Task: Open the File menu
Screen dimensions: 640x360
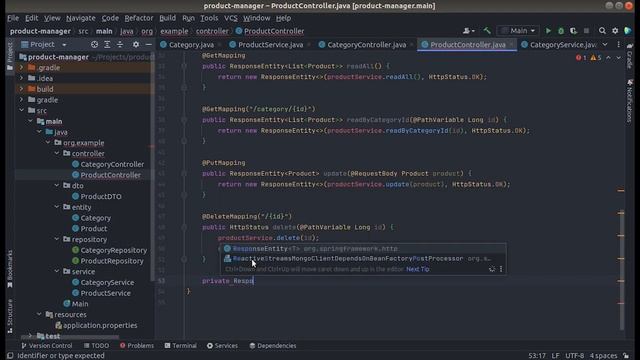Action: (13, 18)
